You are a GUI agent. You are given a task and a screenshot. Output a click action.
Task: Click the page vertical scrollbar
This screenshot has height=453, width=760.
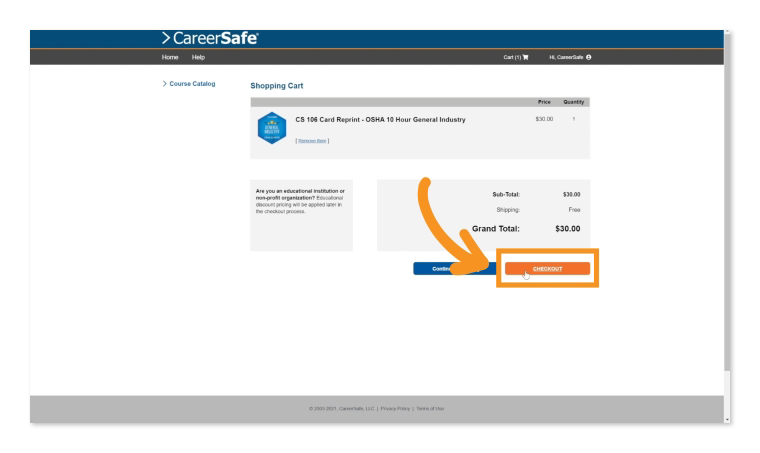point(727,203)
